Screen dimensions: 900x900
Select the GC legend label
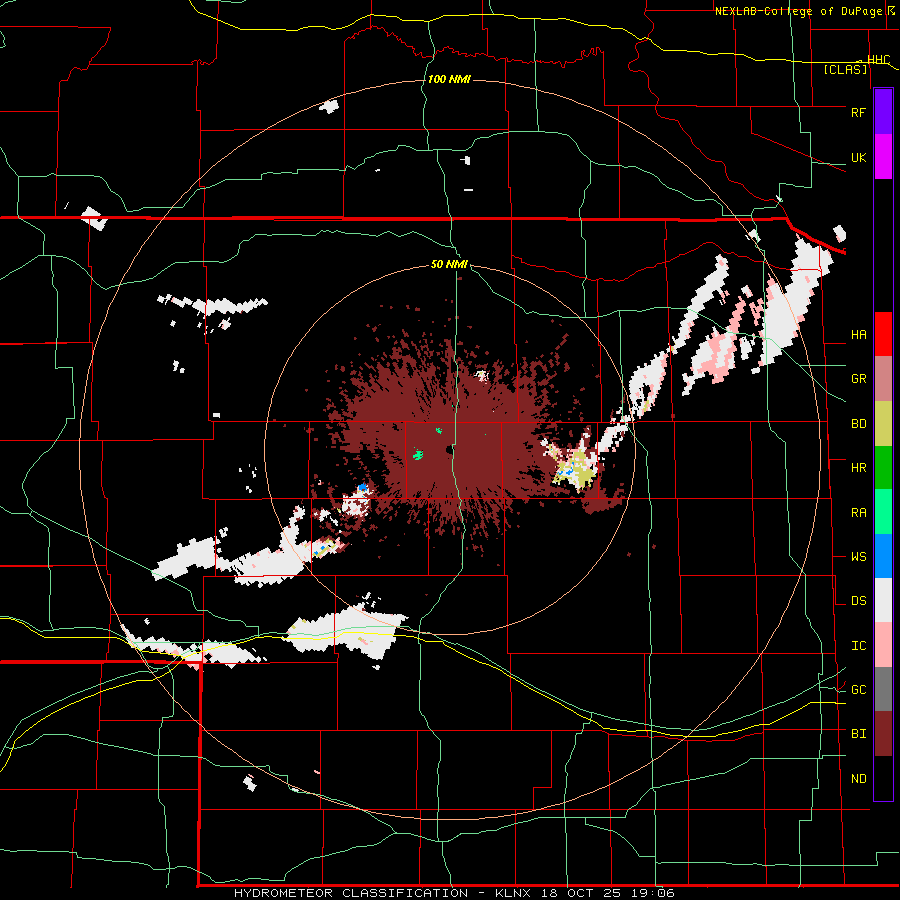pos(858,689)
